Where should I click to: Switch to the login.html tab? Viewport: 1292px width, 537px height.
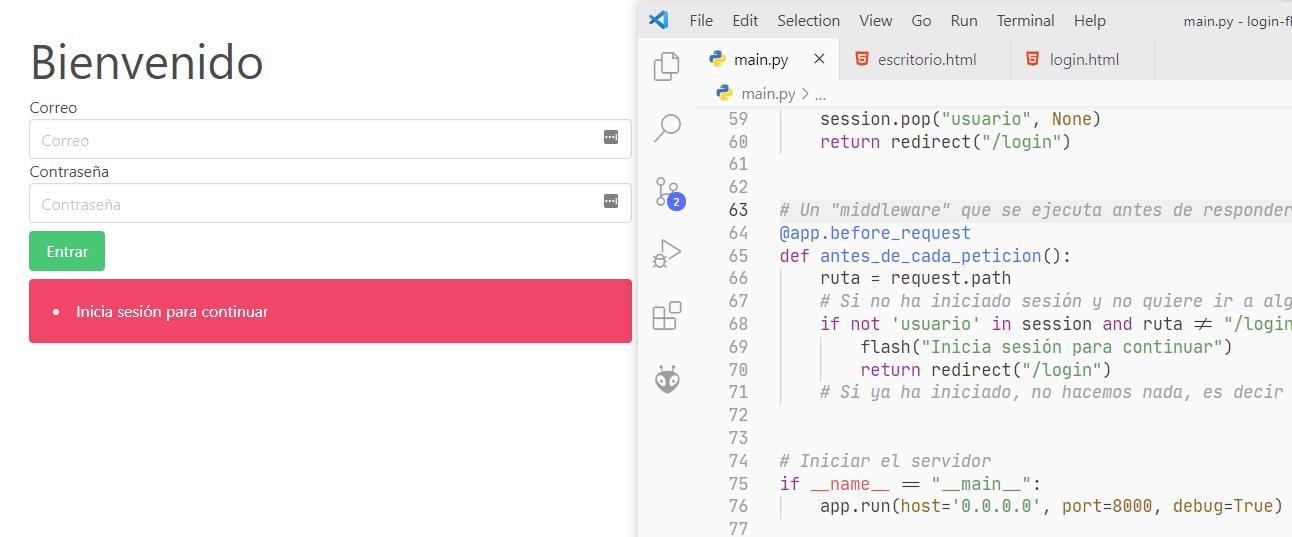[x=1083, y=59]
